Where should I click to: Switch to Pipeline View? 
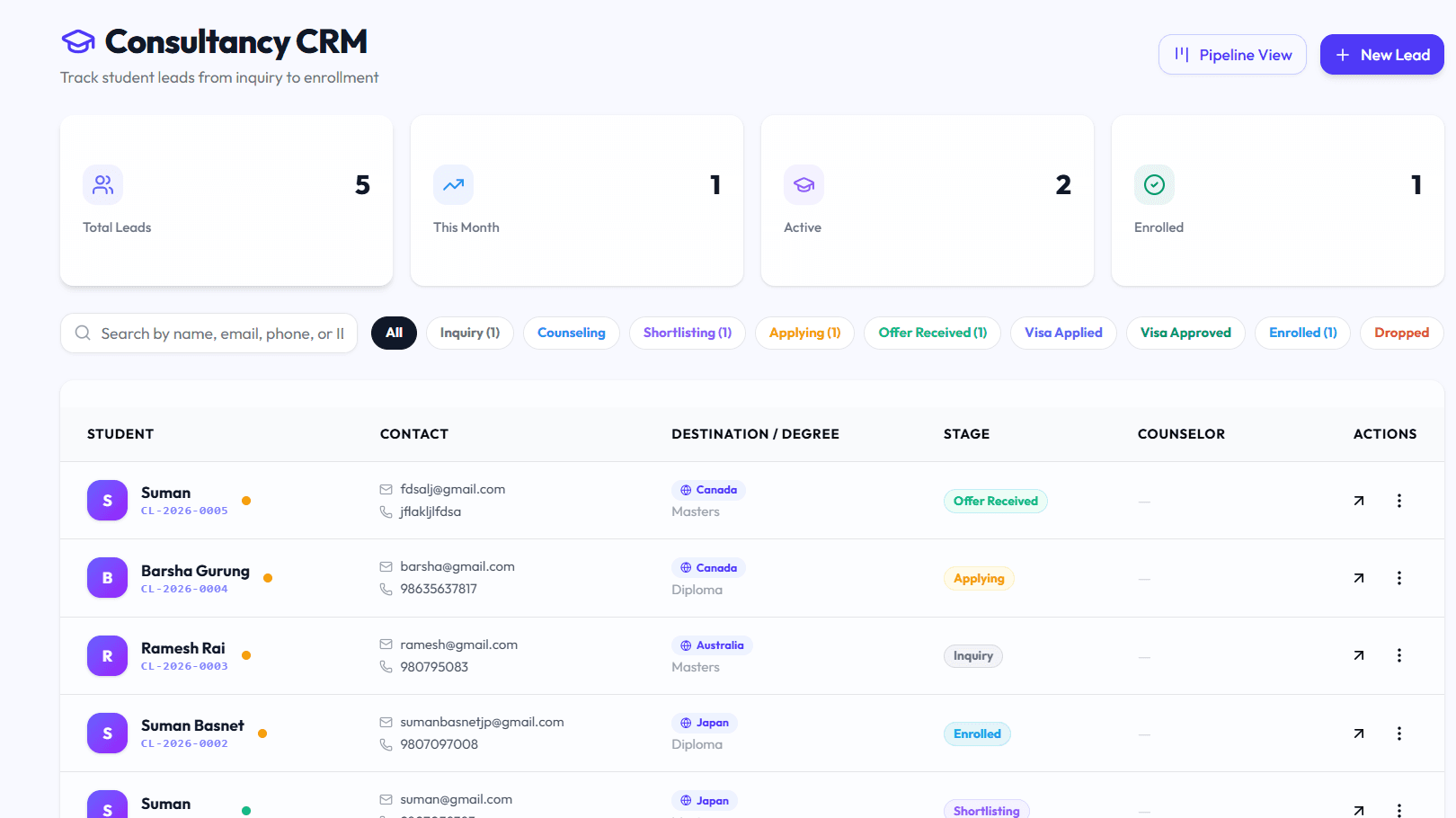pos(1232,55)
